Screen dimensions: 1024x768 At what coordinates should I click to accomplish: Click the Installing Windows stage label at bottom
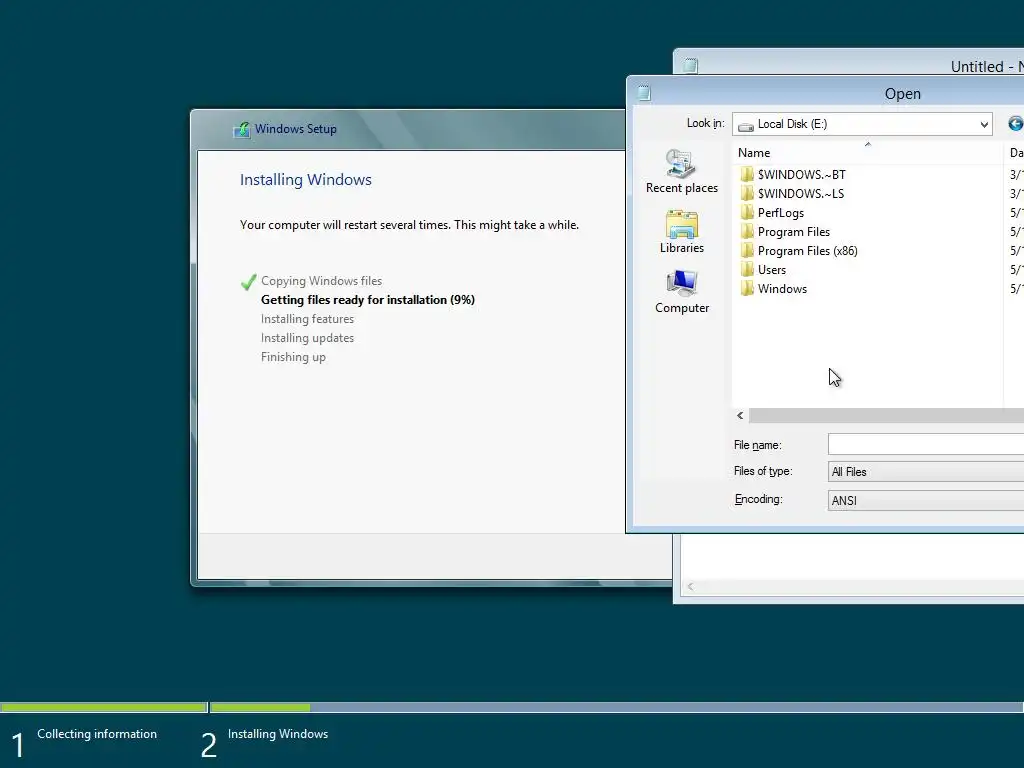[x=278, y=733]
